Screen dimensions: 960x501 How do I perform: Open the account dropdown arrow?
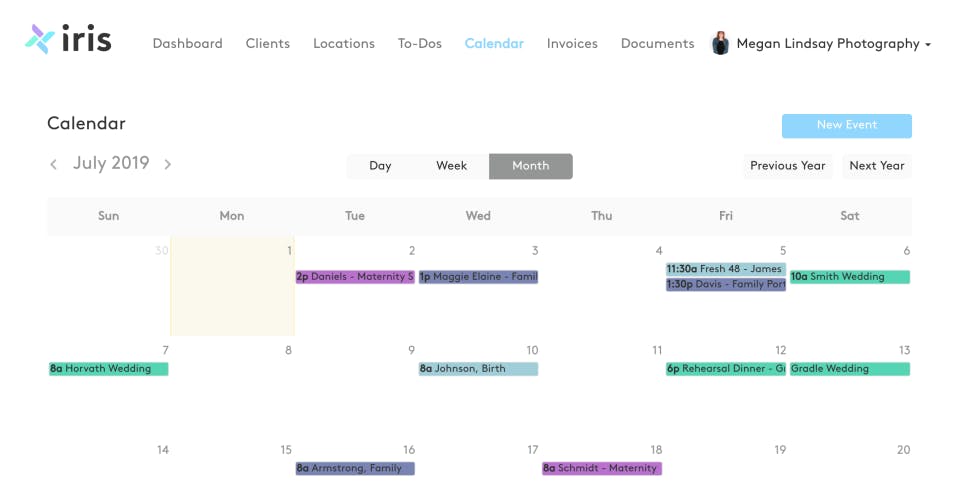tap(928, 45)
